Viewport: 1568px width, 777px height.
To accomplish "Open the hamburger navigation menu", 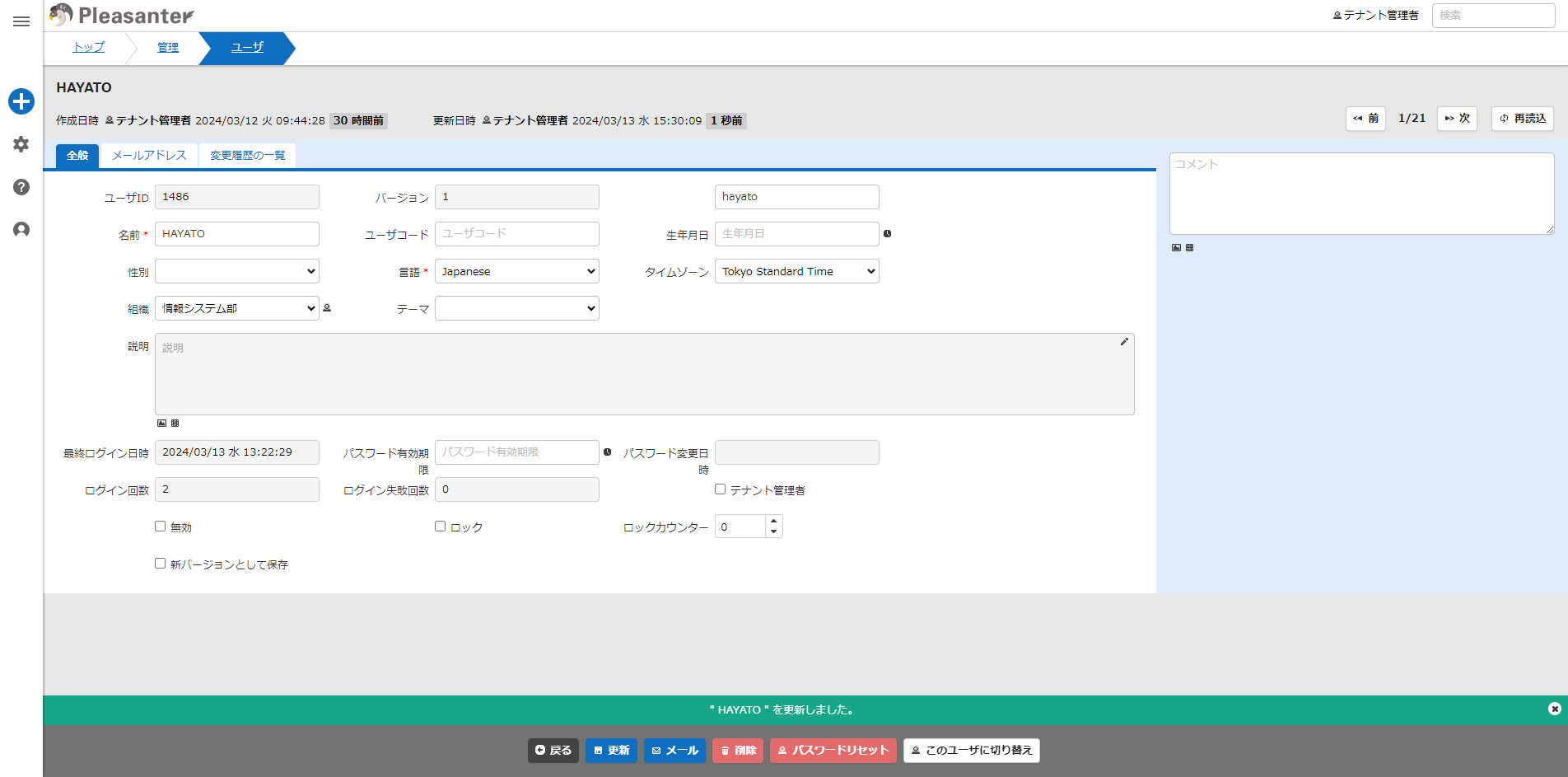I will [x=21, y=21].
